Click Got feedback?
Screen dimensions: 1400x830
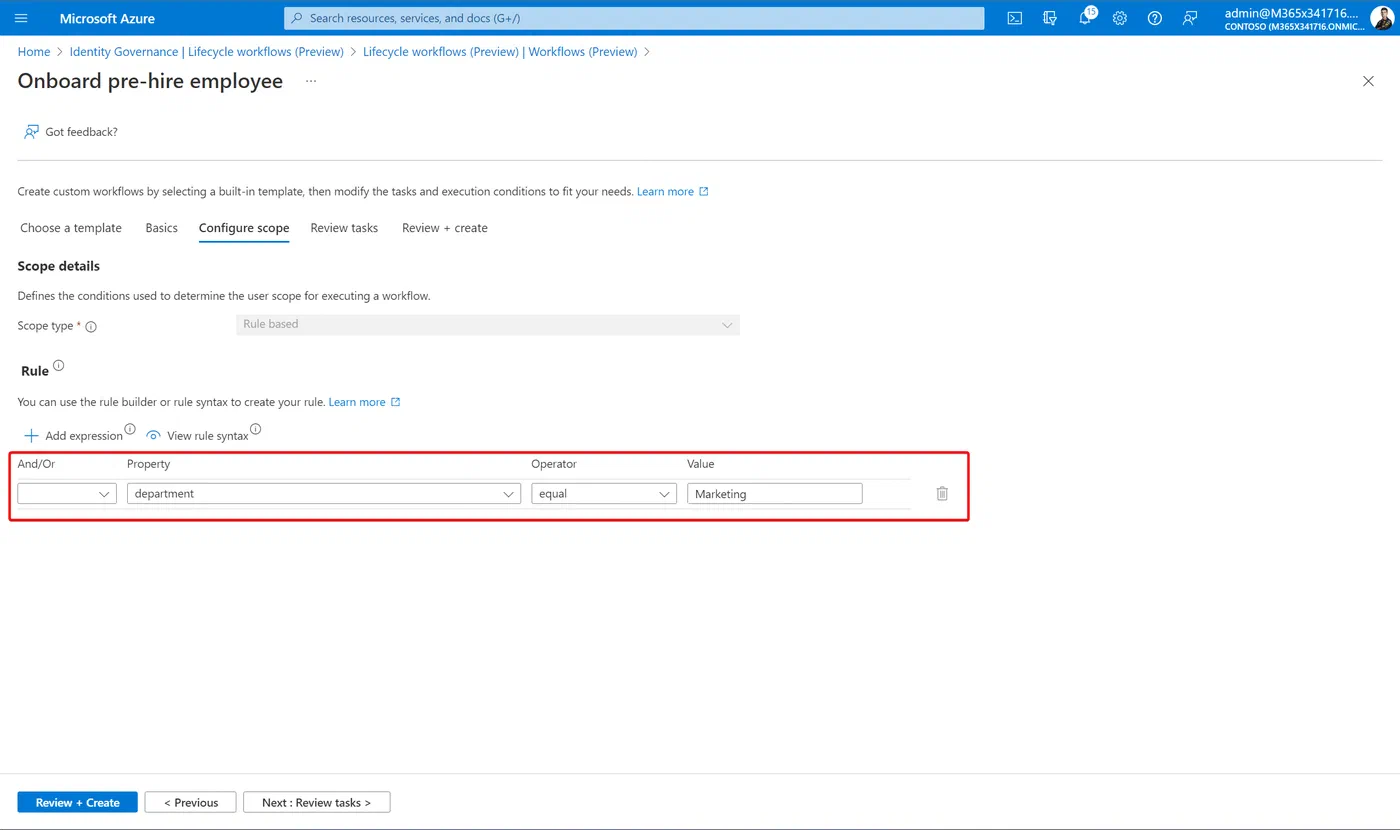71,132
